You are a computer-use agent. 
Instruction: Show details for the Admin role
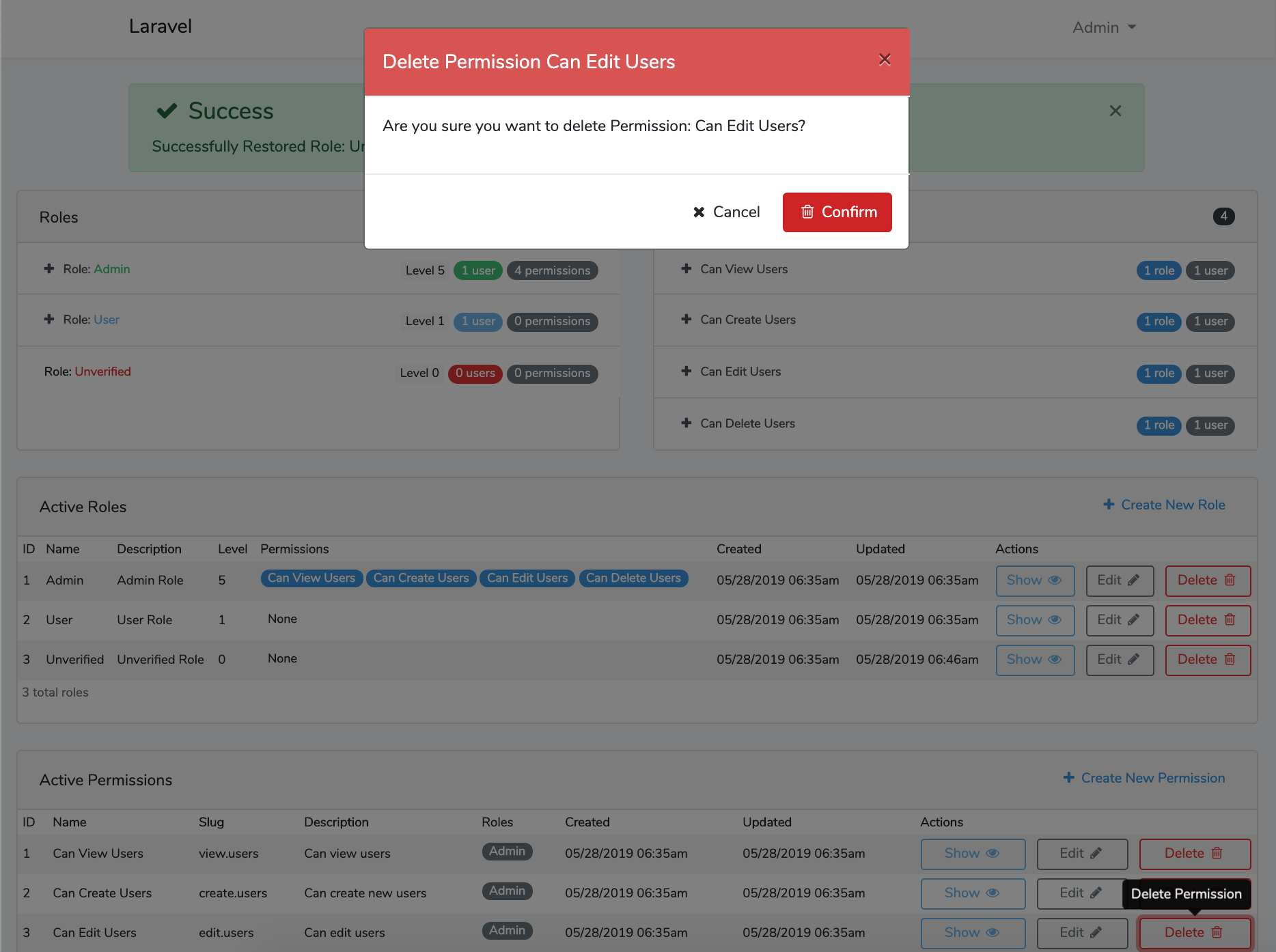pos(1034,580)
